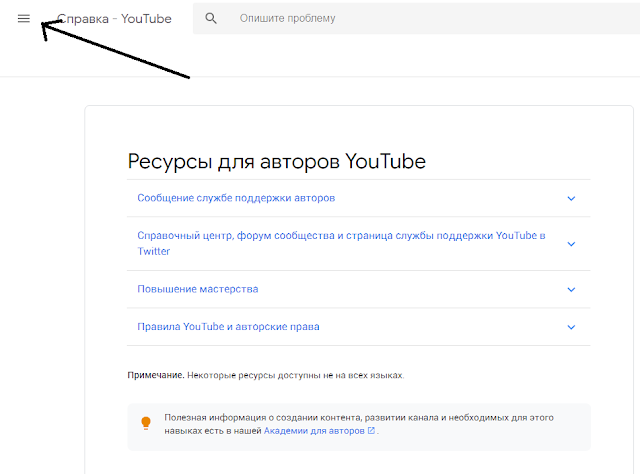The height and width of the screenshot is (474, 640).
Task: Click the search magnifier icon
Action: [211, 18]
